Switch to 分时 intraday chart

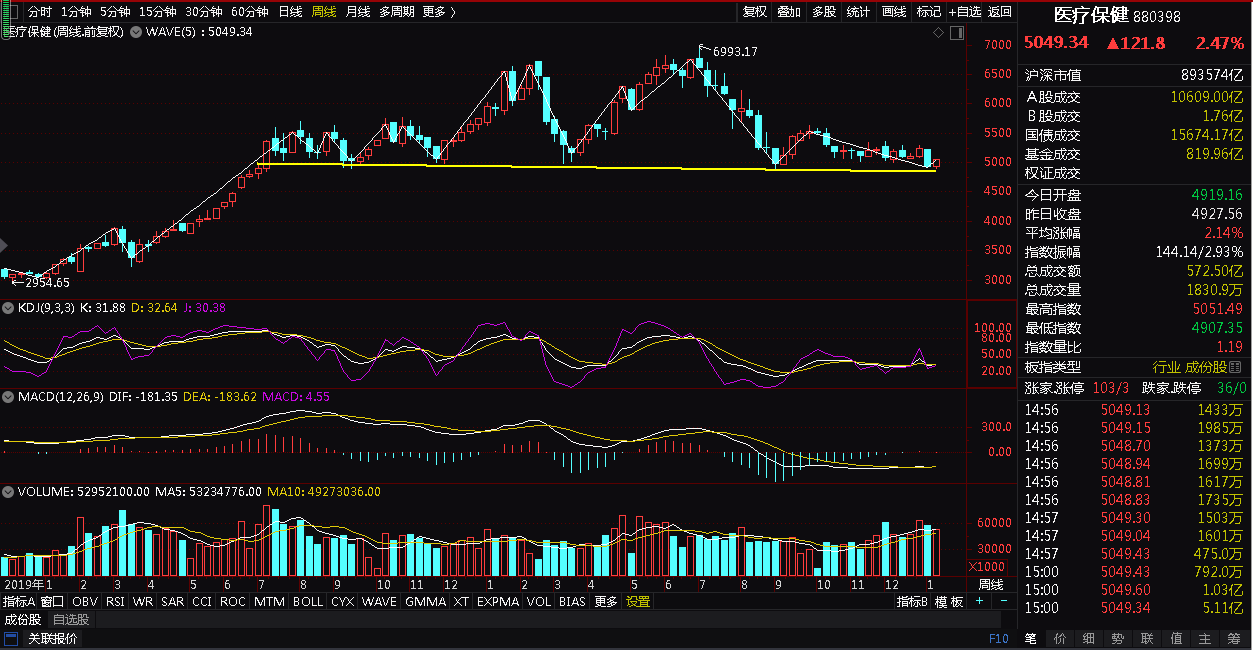[x=39, y=12]
